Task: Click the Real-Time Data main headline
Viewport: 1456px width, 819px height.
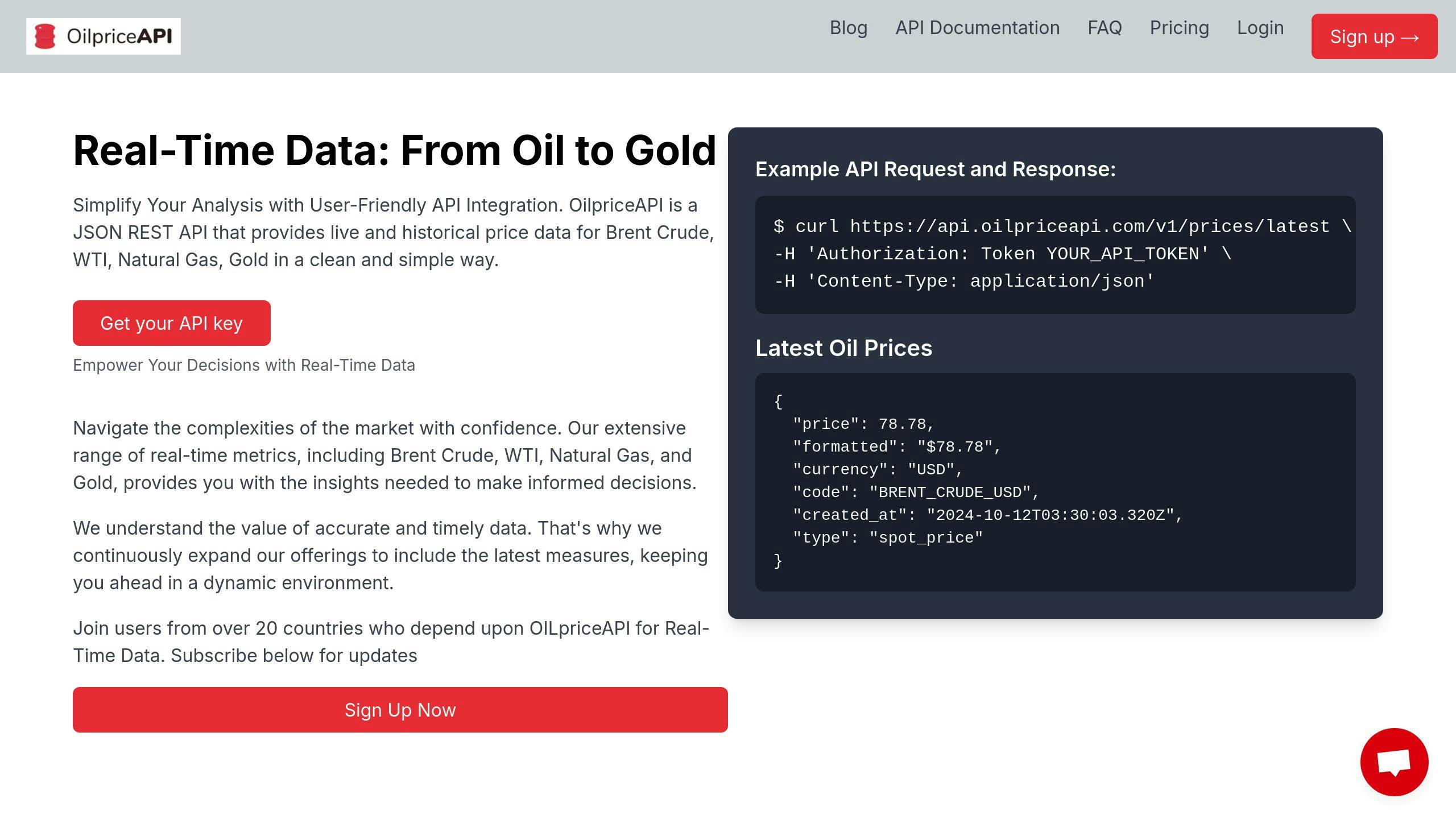Action: (395, 150)
